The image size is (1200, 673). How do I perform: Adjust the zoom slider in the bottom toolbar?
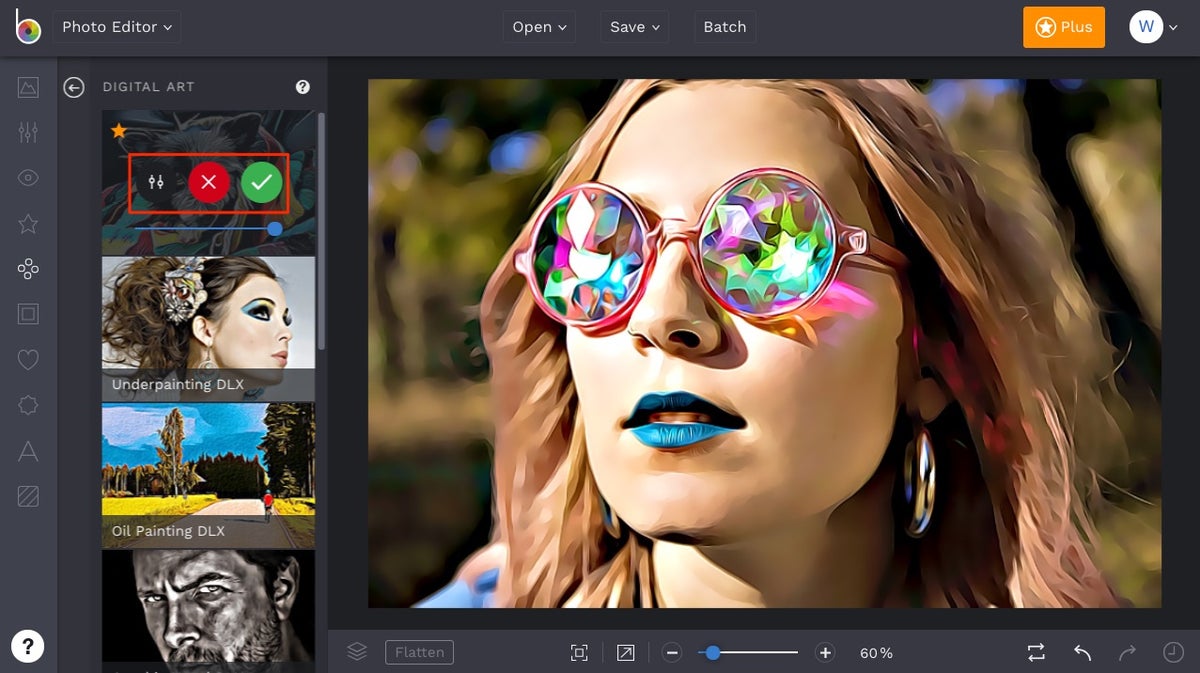coord(713,652)
